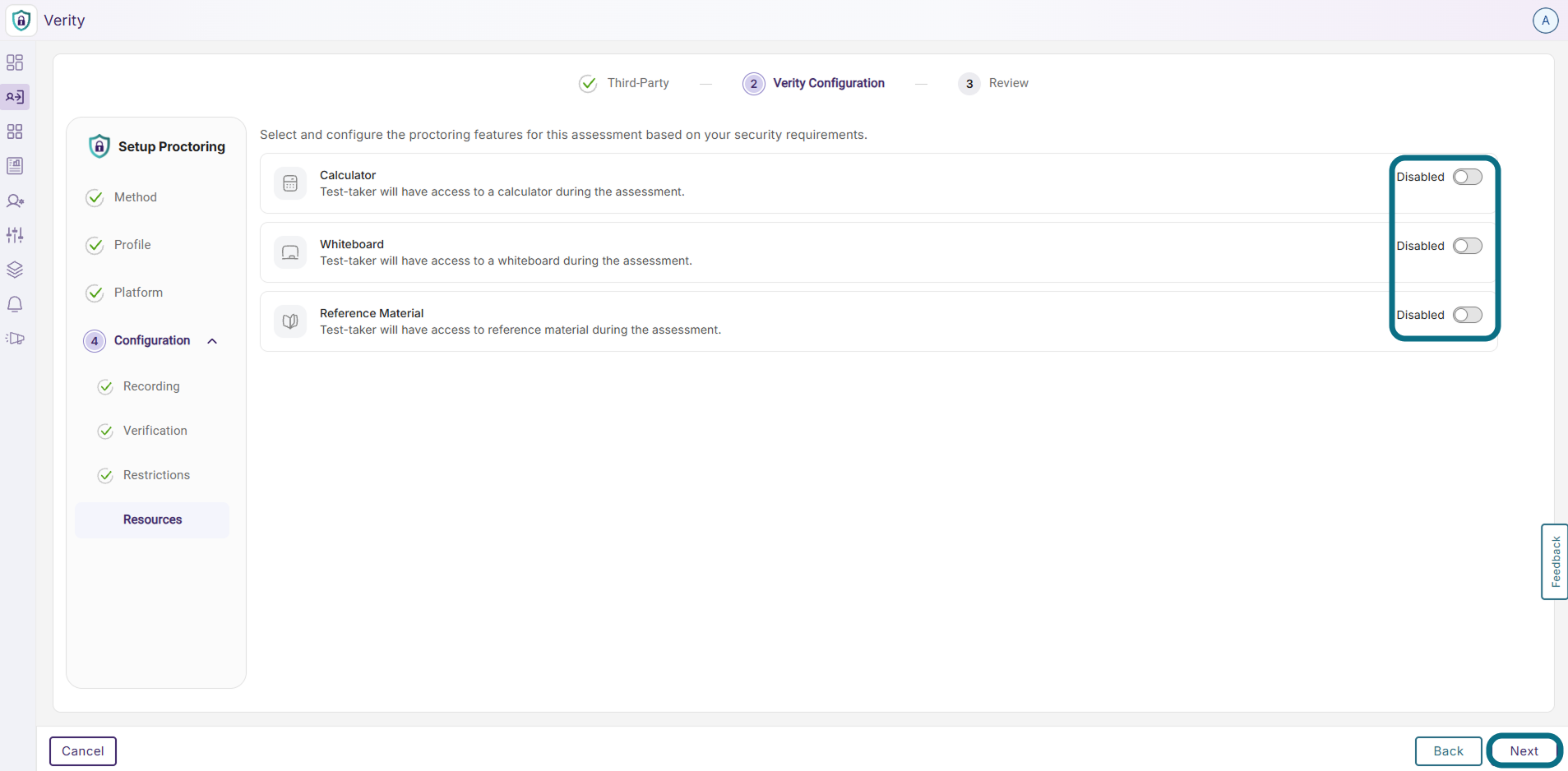Click the Setup Proctoring shield icon

[99, 146]
